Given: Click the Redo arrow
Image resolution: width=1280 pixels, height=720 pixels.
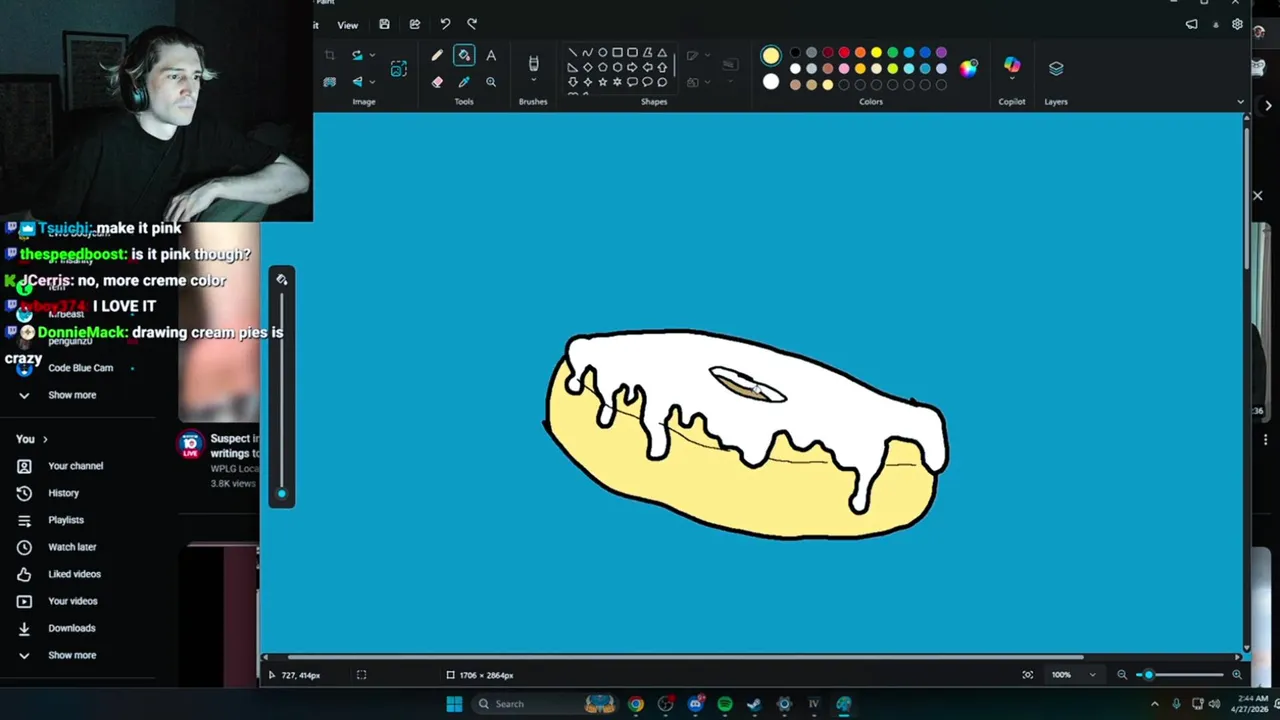Looking at the screenshot, I should tap(472, 24).
